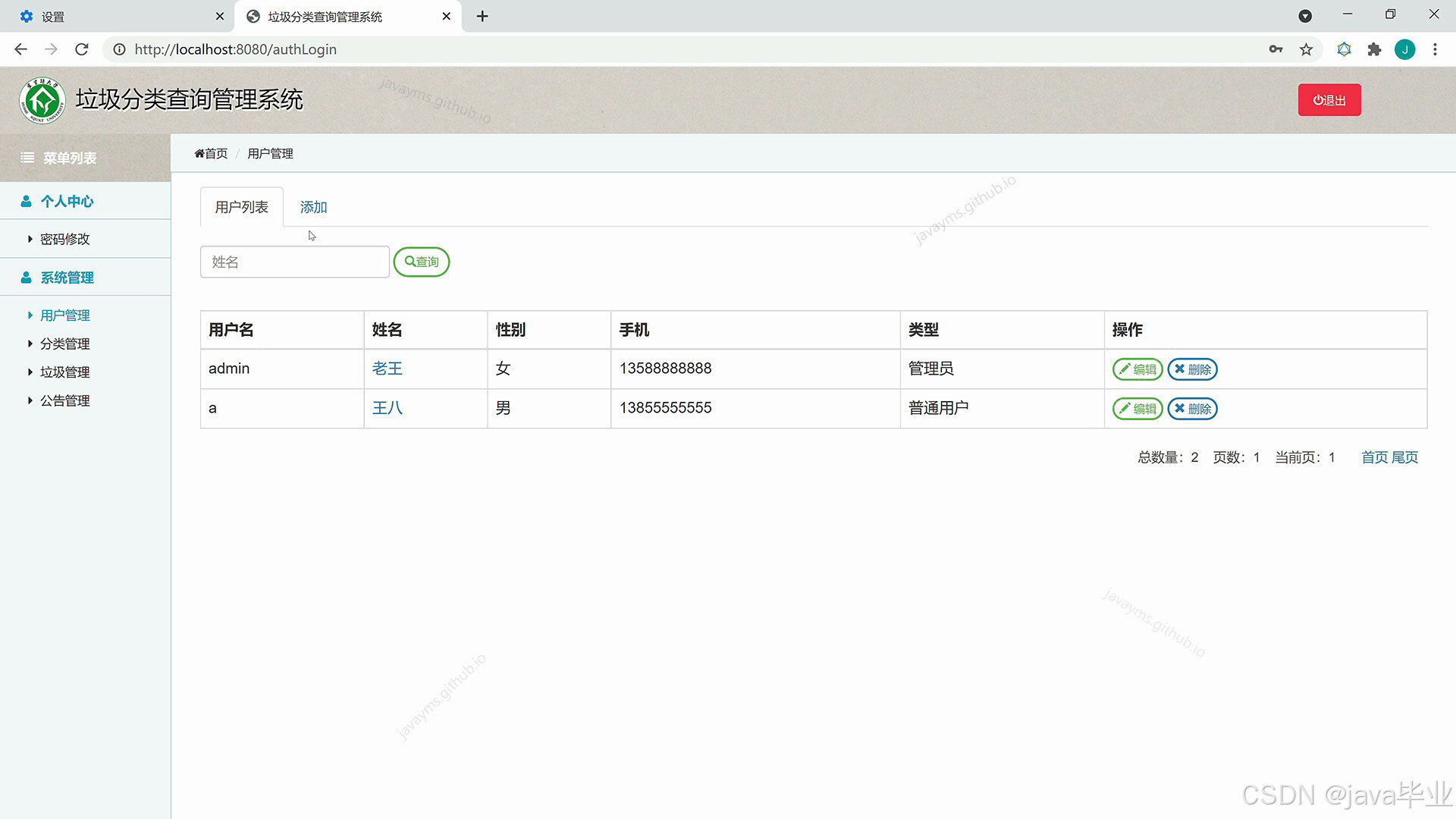The width and height of the screenshot is (1456, 819).
Task: Bookmark this page with star icon
Action: coord(1306,49)
